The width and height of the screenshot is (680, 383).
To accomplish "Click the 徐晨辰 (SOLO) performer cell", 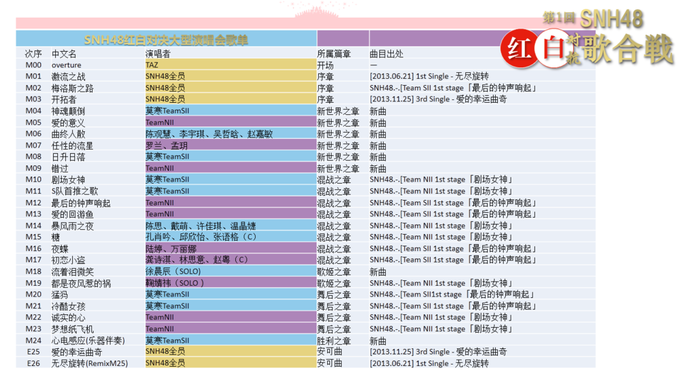I will pos(230,272).
